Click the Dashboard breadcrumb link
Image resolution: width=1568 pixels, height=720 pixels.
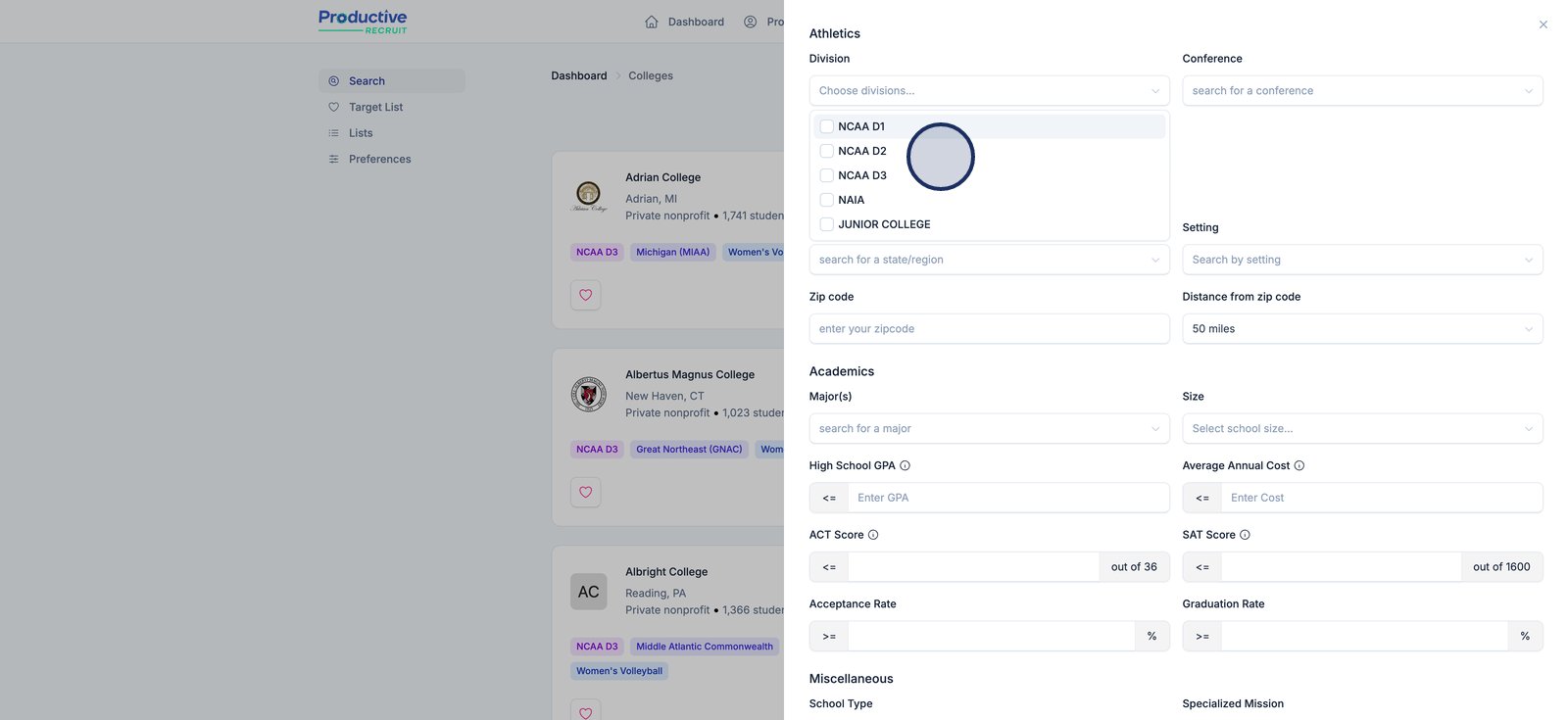(x=579, y=75)
